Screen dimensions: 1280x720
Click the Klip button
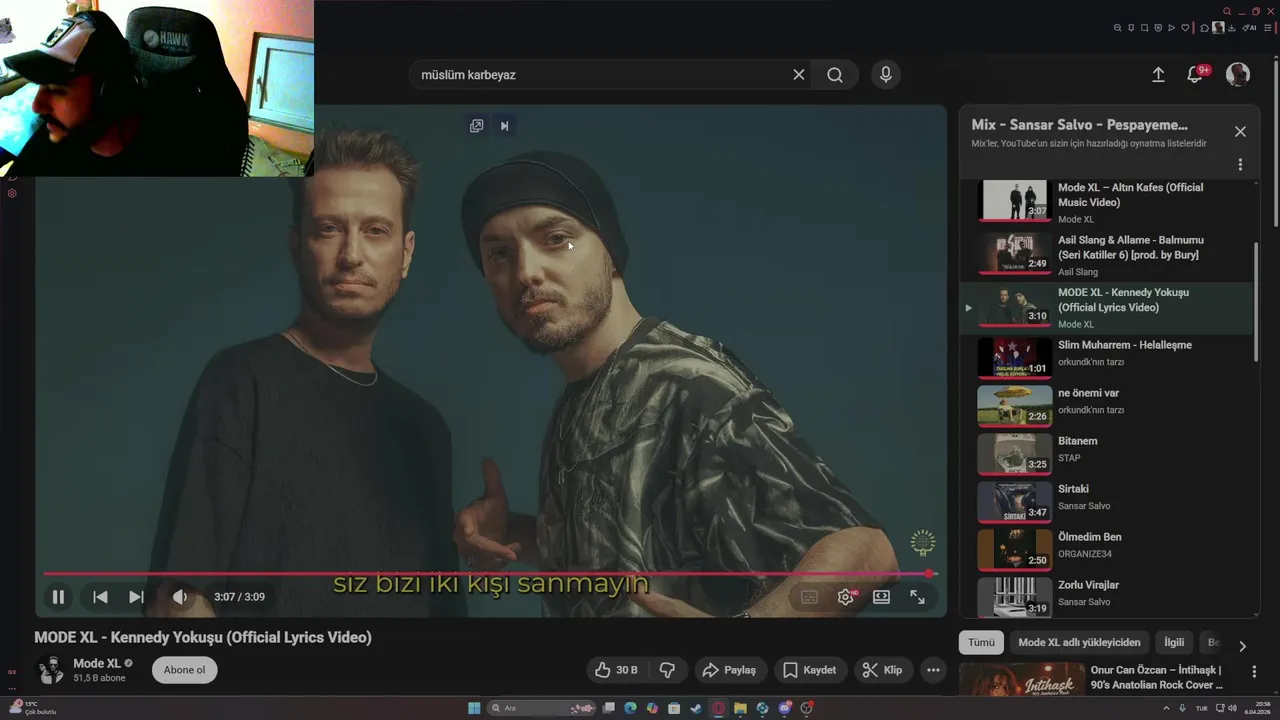pyautogui.click(x=882, y=670)
